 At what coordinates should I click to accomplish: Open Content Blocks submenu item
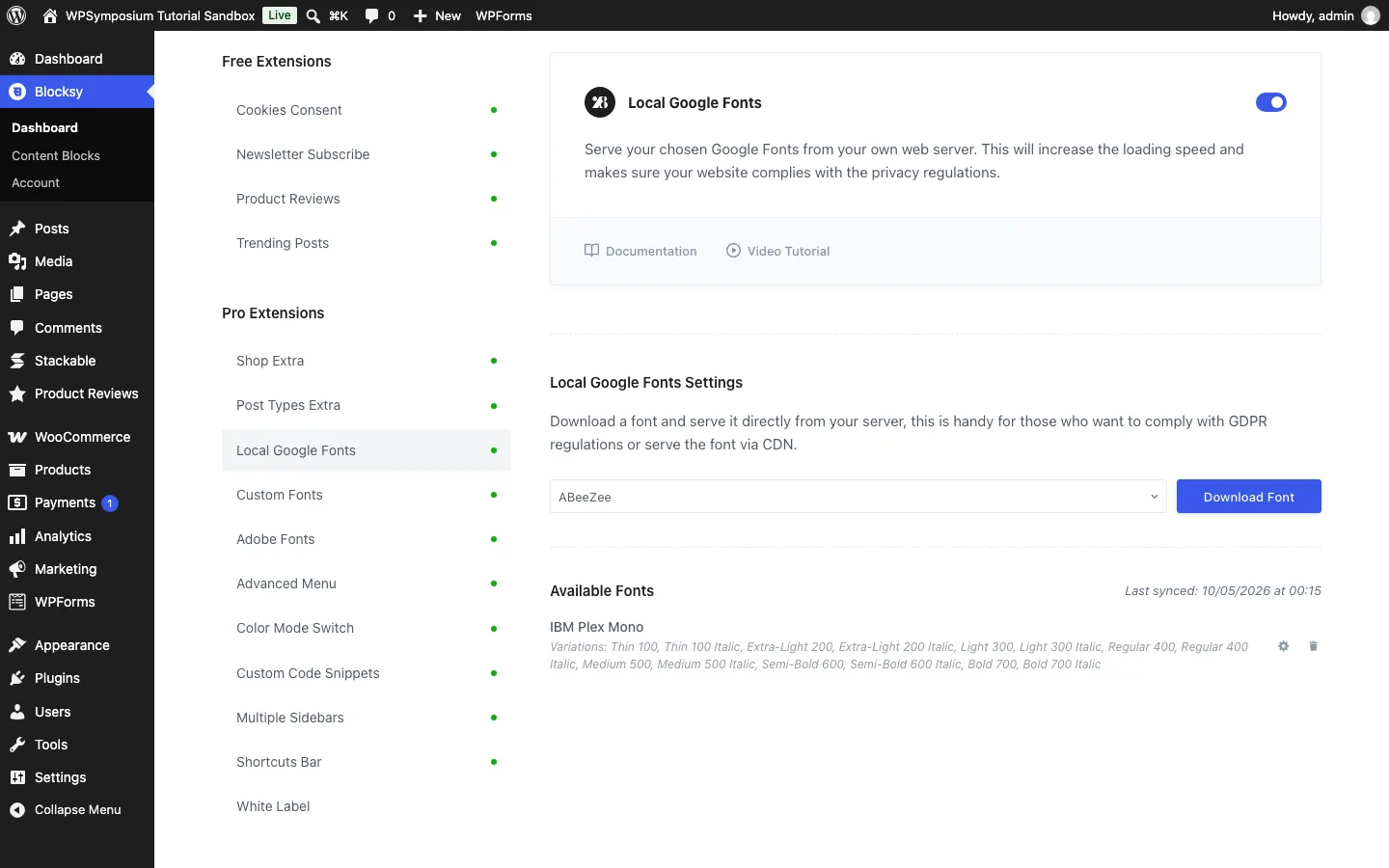coord(56,155)
